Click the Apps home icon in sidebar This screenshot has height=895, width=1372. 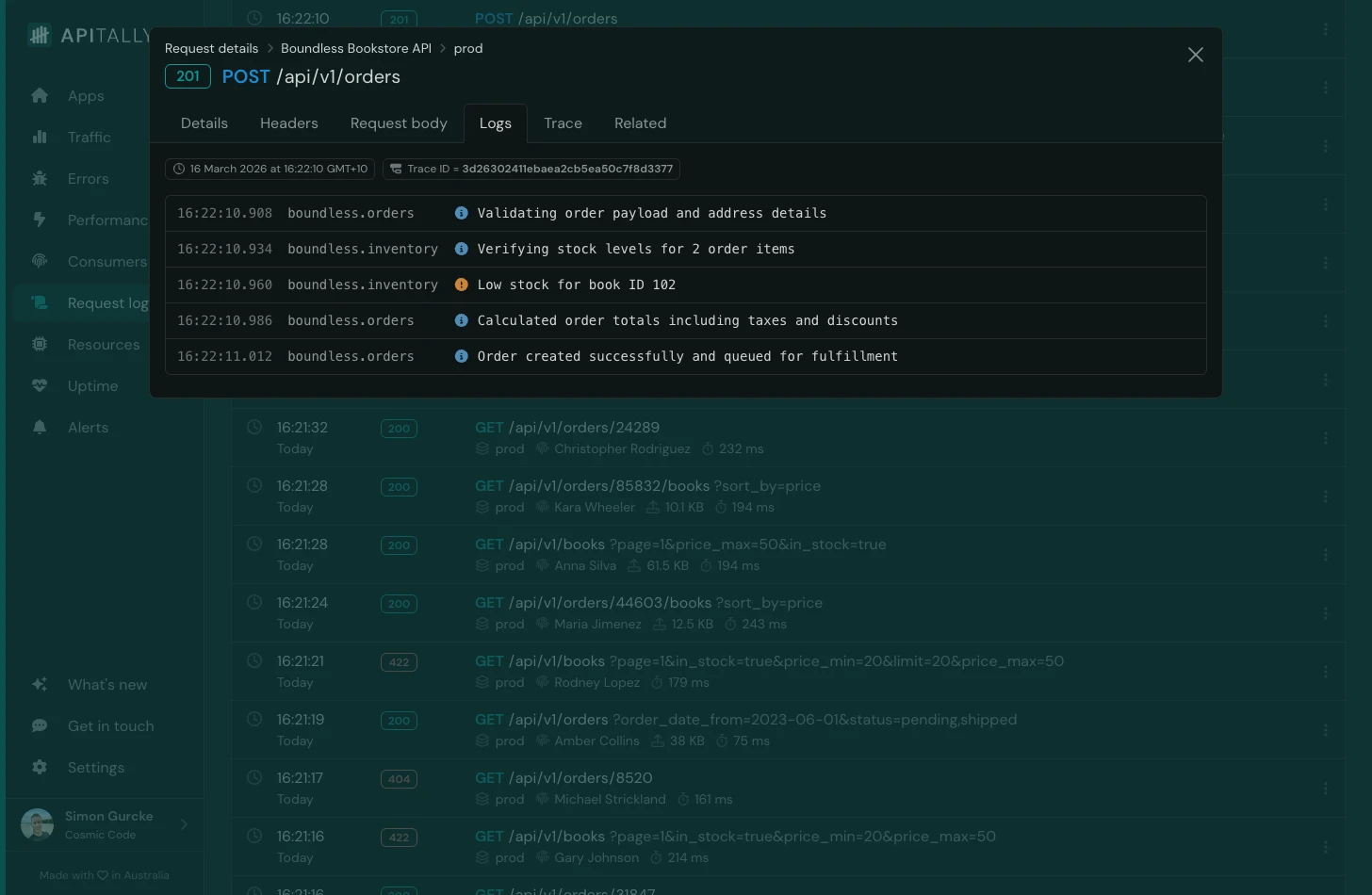click(40, 95)
